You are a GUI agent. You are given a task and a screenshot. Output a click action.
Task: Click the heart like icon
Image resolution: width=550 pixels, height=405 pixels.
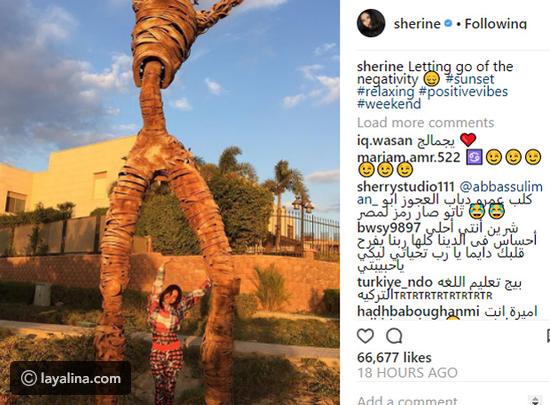point(365,336)
